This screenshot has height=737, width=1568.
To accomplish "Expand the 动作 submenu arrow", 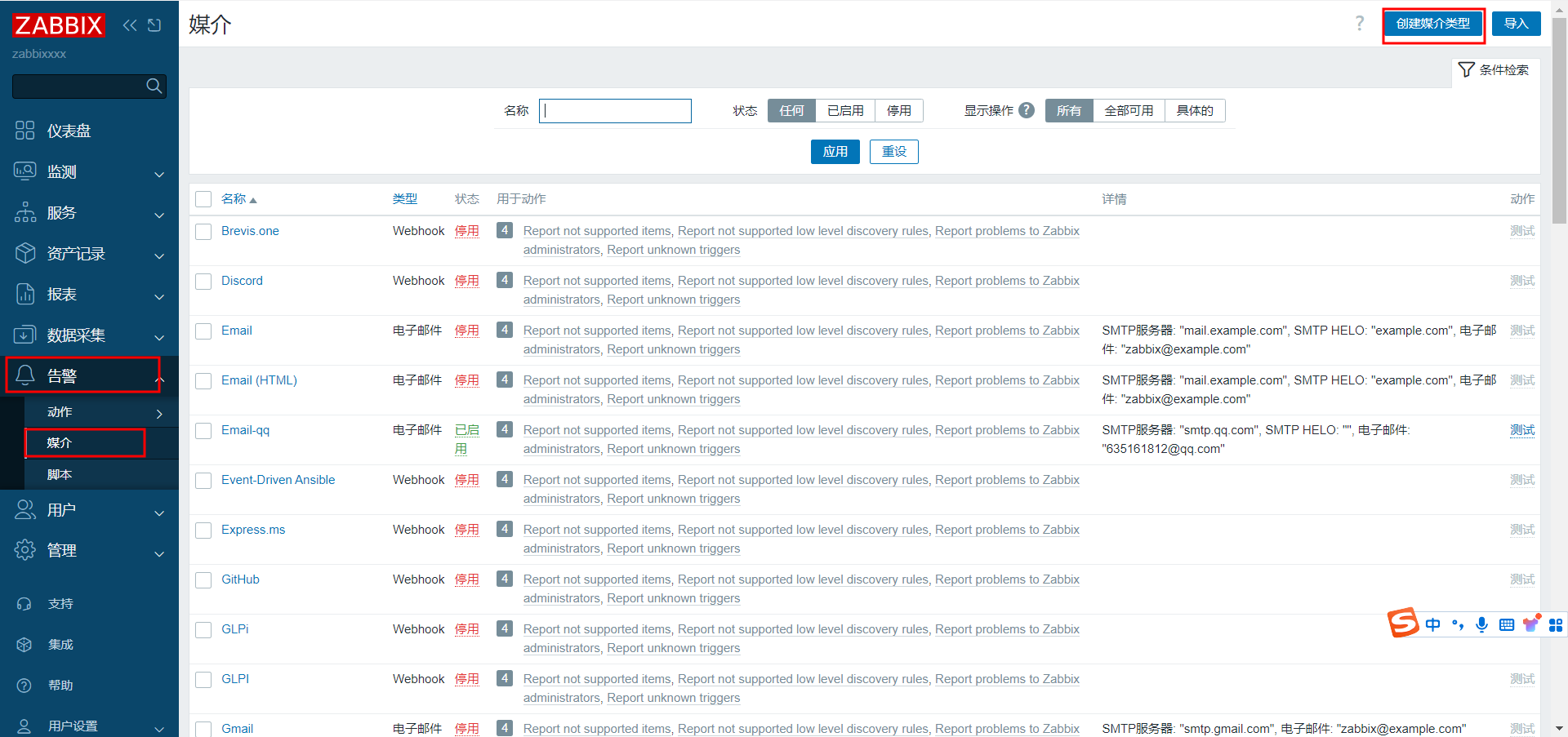I will point(159,414).
